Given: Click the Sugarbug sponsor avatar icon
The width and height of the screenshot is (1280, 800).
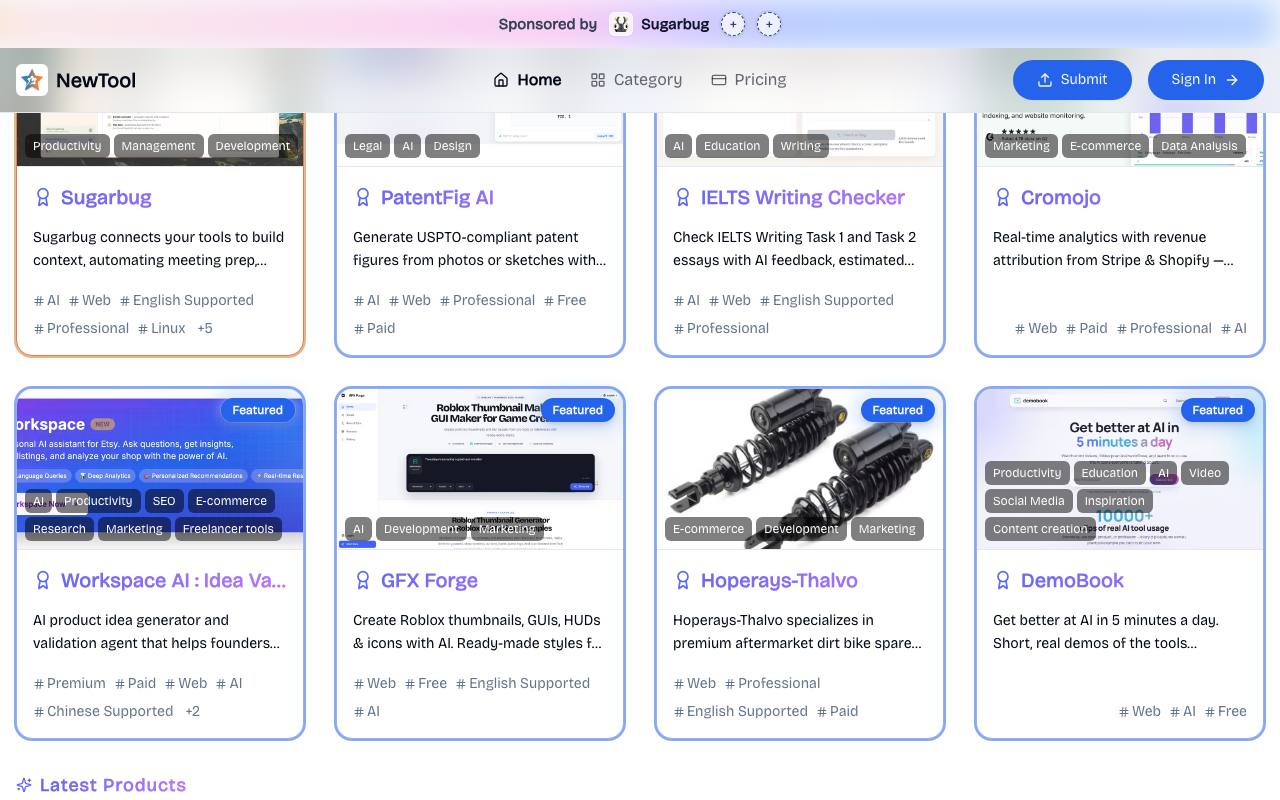Looking at the screenshot, I should pyautogui.click(x=621, y=24).
